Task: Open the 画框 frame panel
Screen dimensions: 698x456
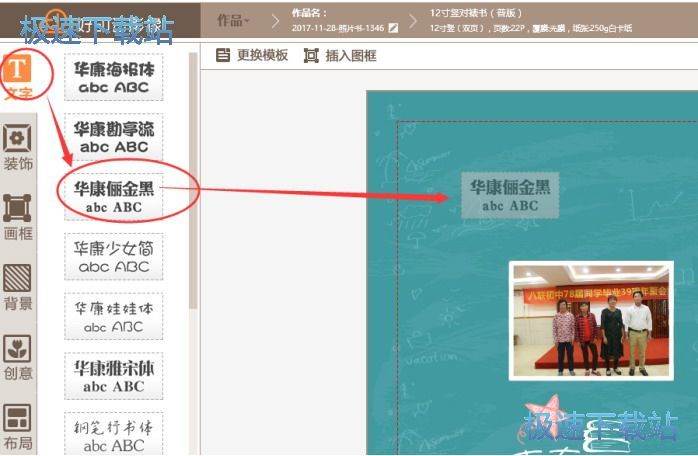Action: (18, 217)
